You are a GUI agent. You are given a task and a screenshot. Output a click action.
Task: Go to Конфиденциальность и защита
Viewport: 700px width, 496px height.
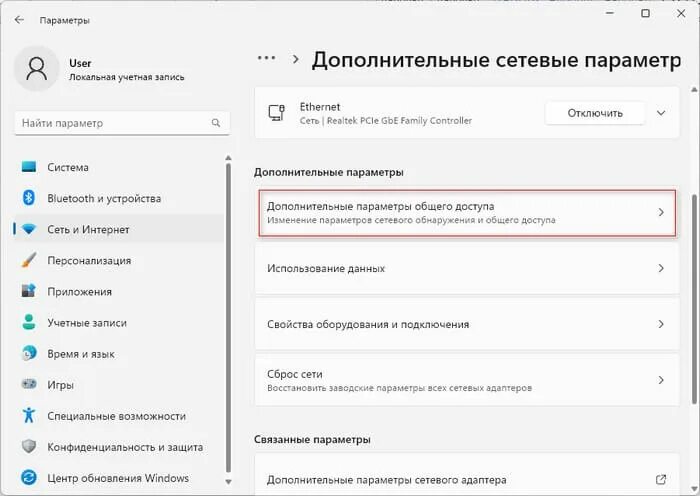point(119,447)
